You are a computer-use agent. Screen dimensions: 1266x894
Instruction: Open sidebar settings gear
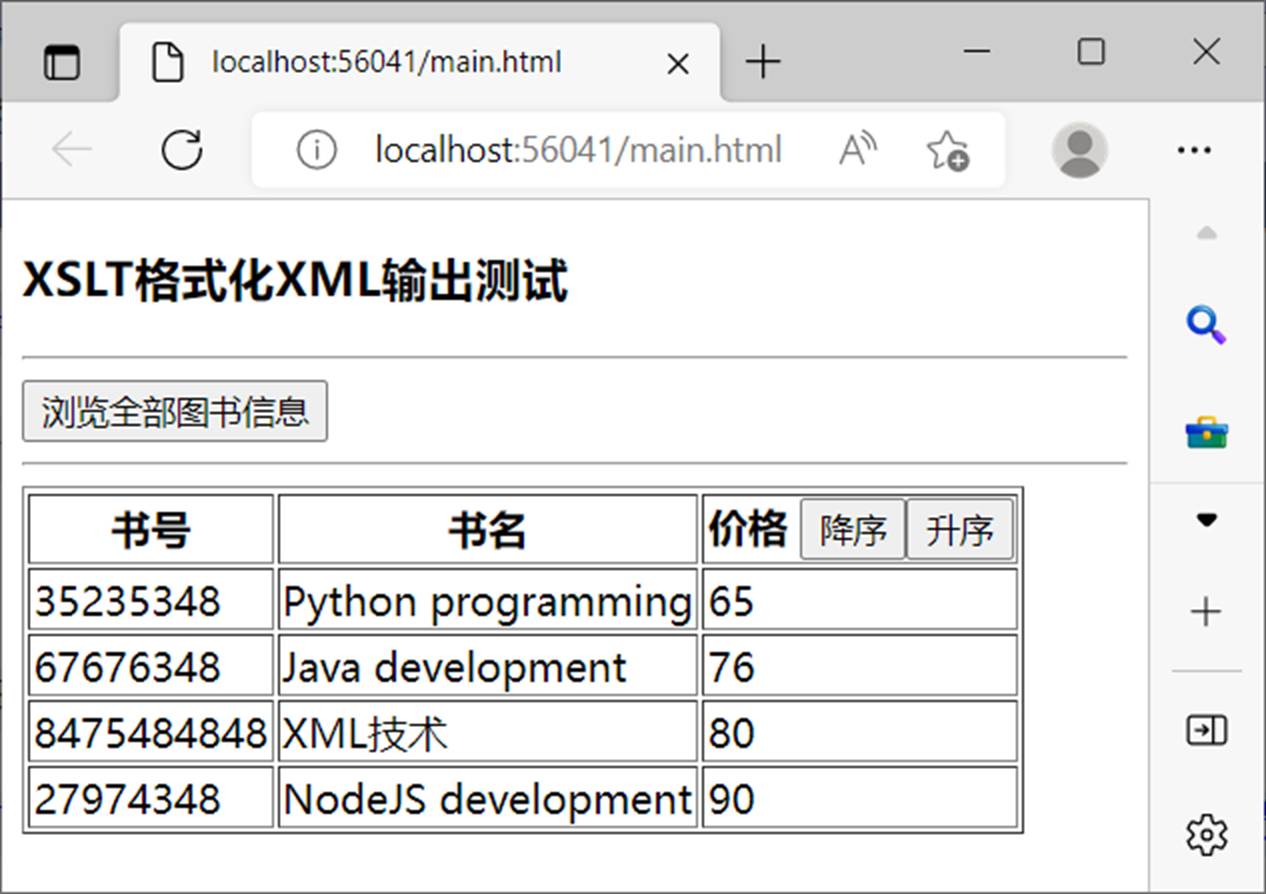[x=1206, y=834]
